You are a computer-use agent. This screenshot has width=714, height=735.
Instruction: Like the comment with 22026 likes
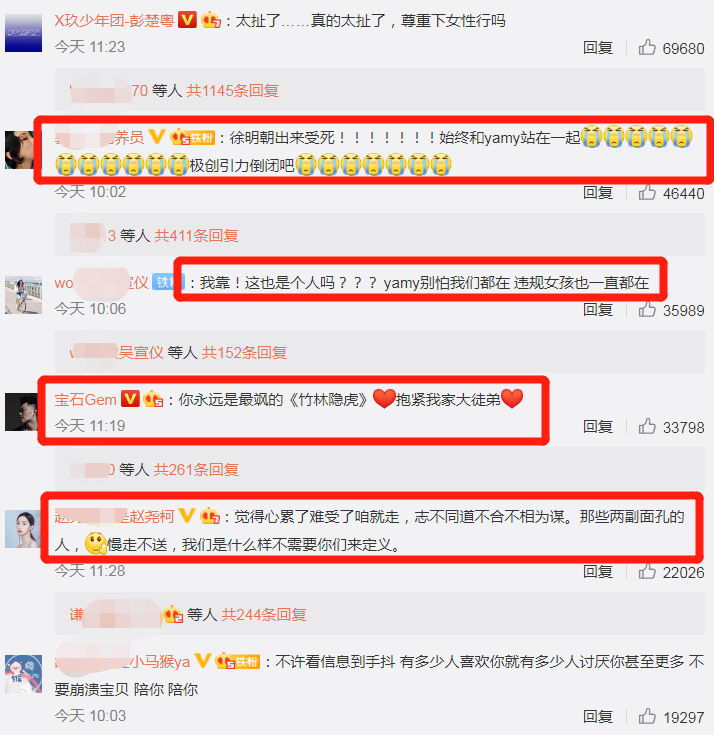(x=647, y=571)
